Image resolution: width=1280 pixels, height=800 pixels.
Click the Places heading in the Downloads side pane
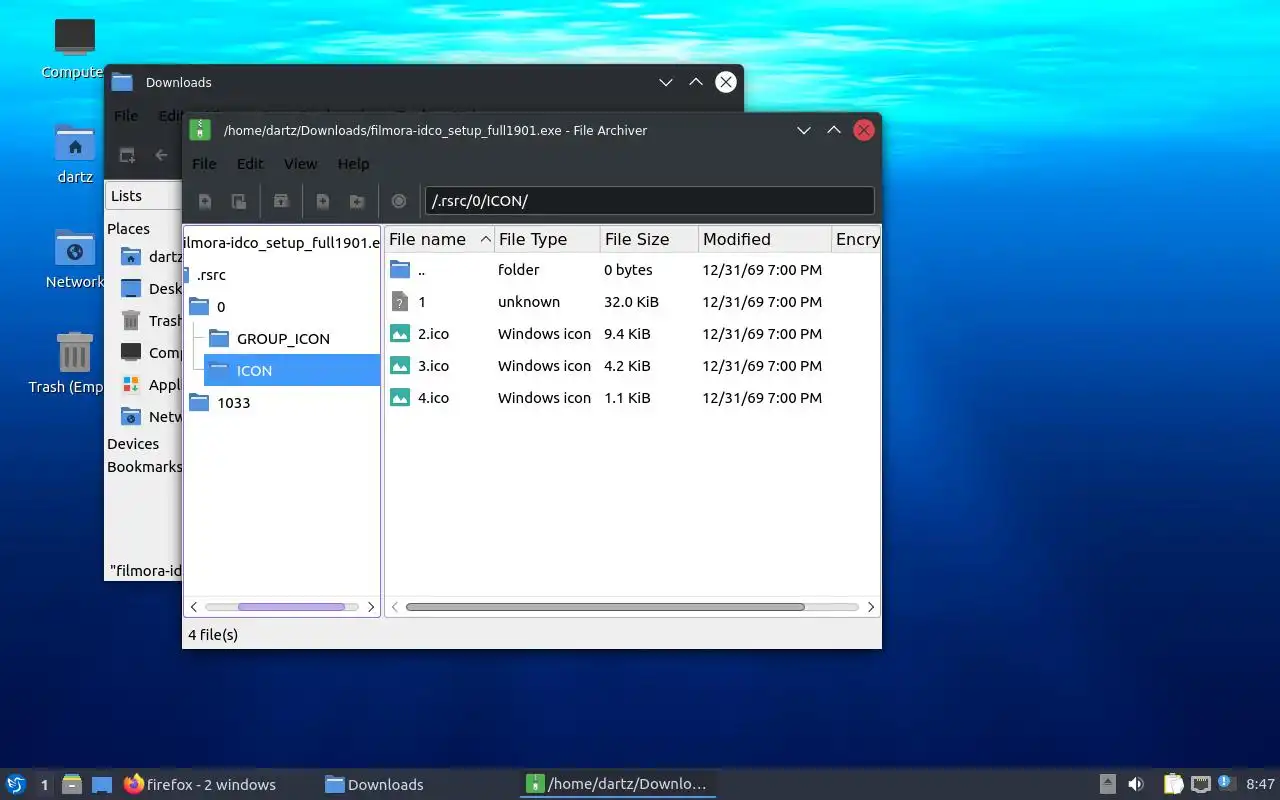pyautogui.click(x=128, y=229)
